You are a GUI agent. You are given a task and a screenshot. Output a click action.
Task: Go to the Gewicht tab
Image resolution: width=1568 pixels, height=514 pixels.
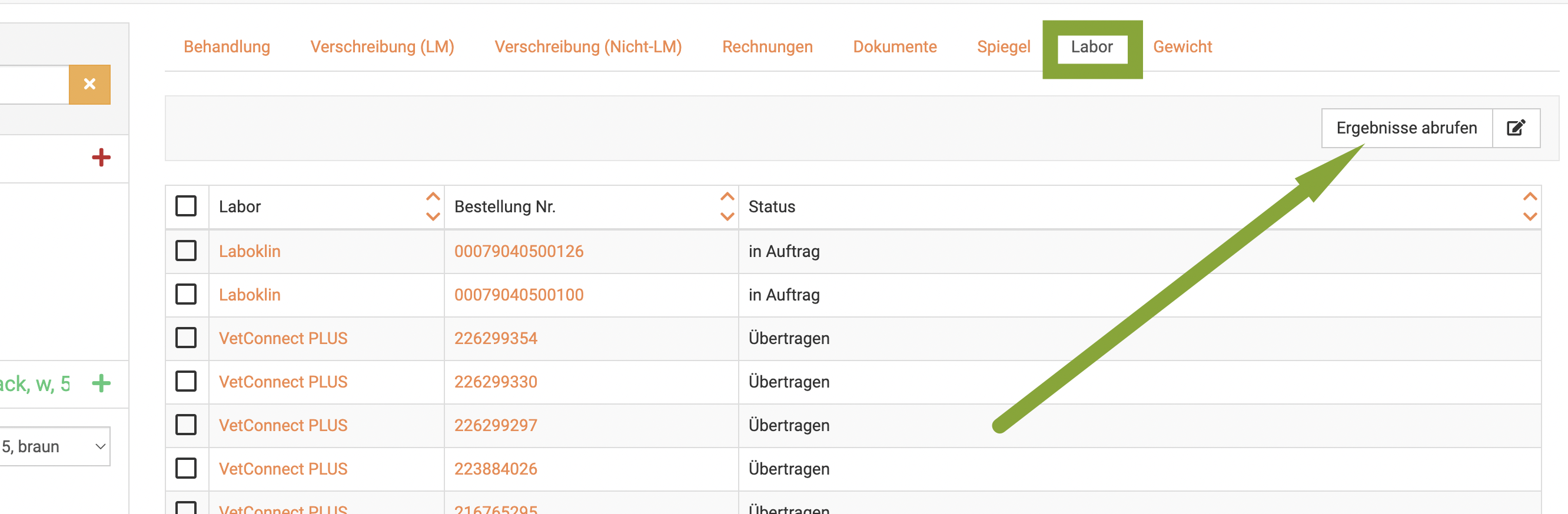[x=1182, y=47]
